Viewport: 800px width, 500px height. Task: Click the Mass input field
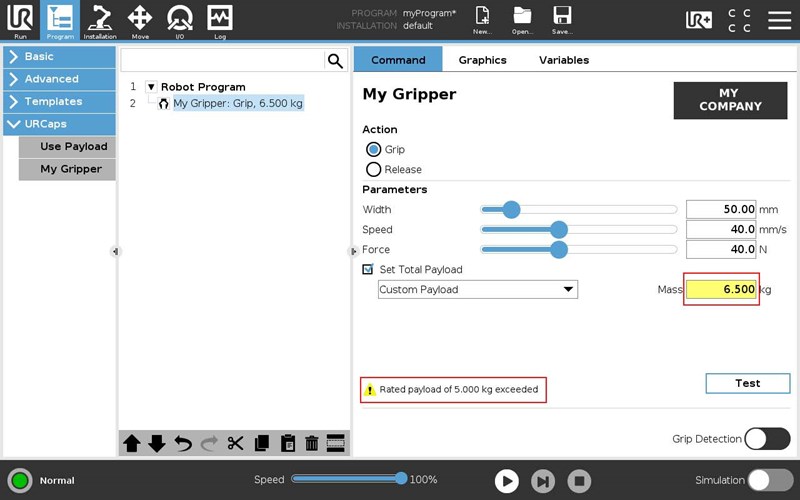tap(721, 289)
